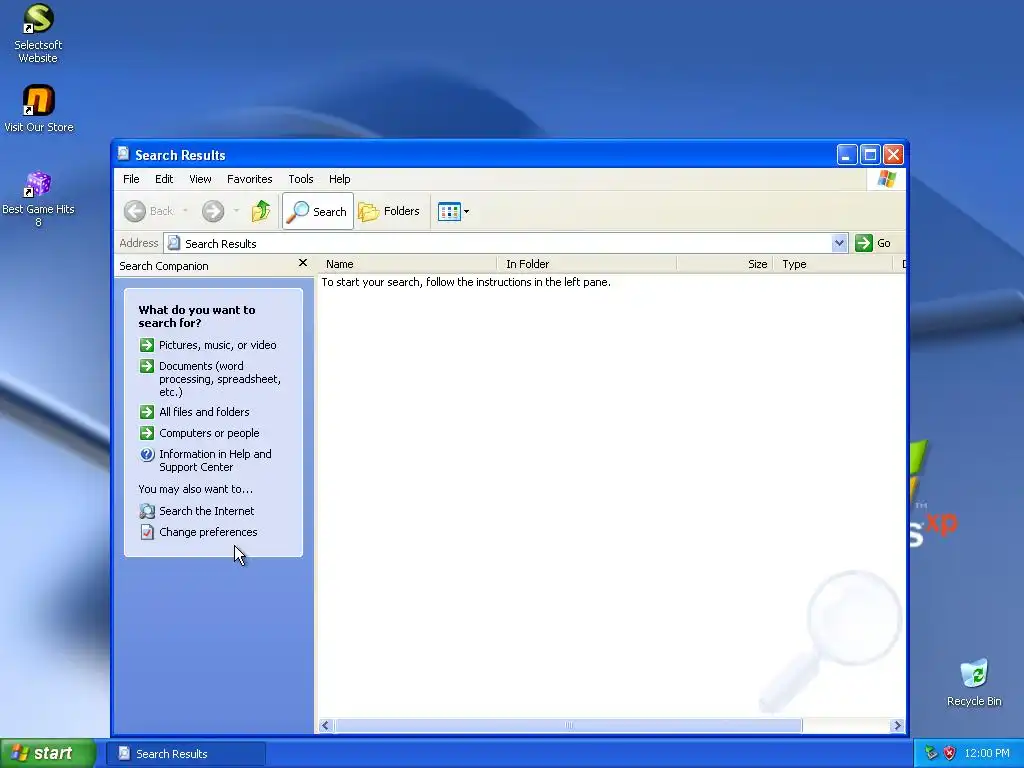The image size is (1024, 768).
Task: Open the File menu
Action: point(131,179)
